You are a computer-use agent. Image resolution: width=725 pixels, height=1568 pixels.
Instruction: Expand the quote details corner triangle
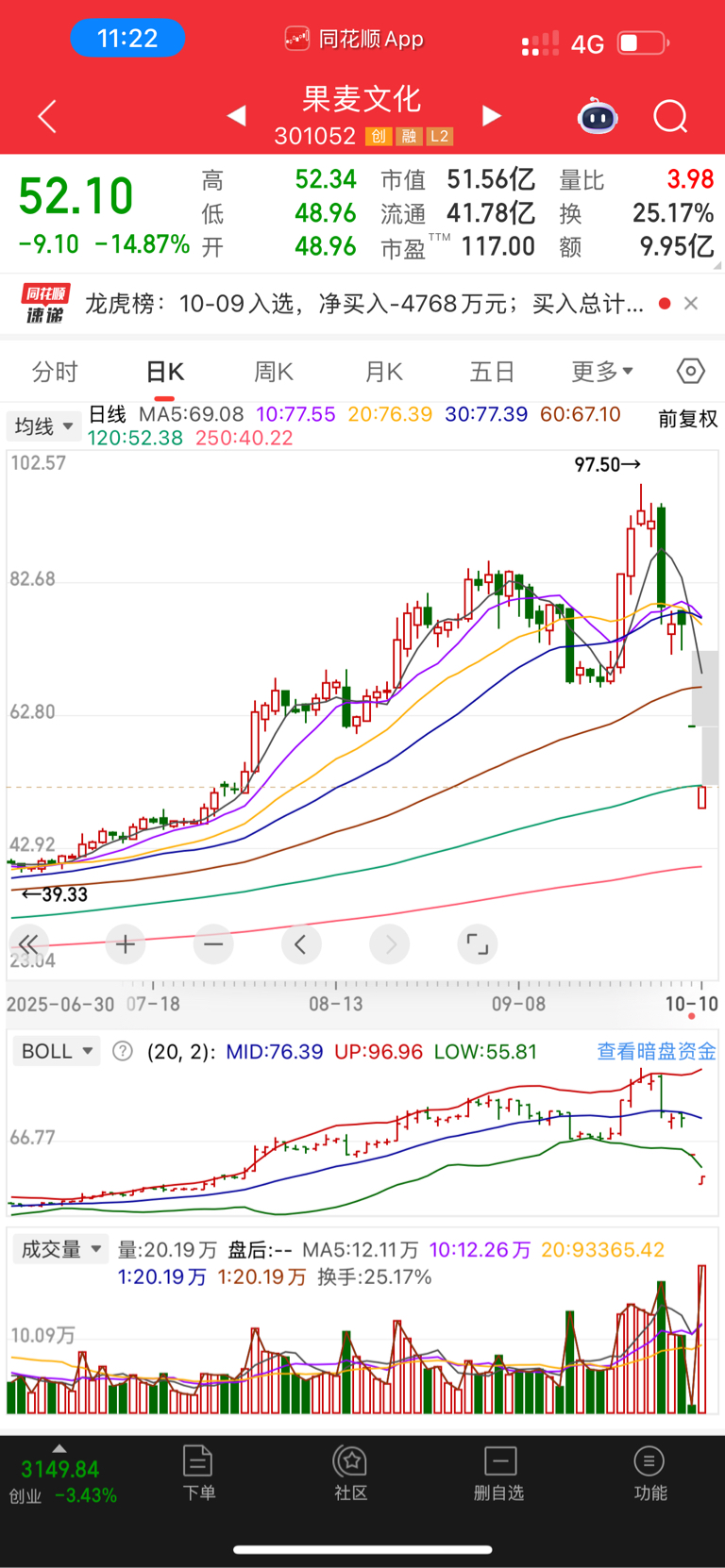(x=717, y=264)
